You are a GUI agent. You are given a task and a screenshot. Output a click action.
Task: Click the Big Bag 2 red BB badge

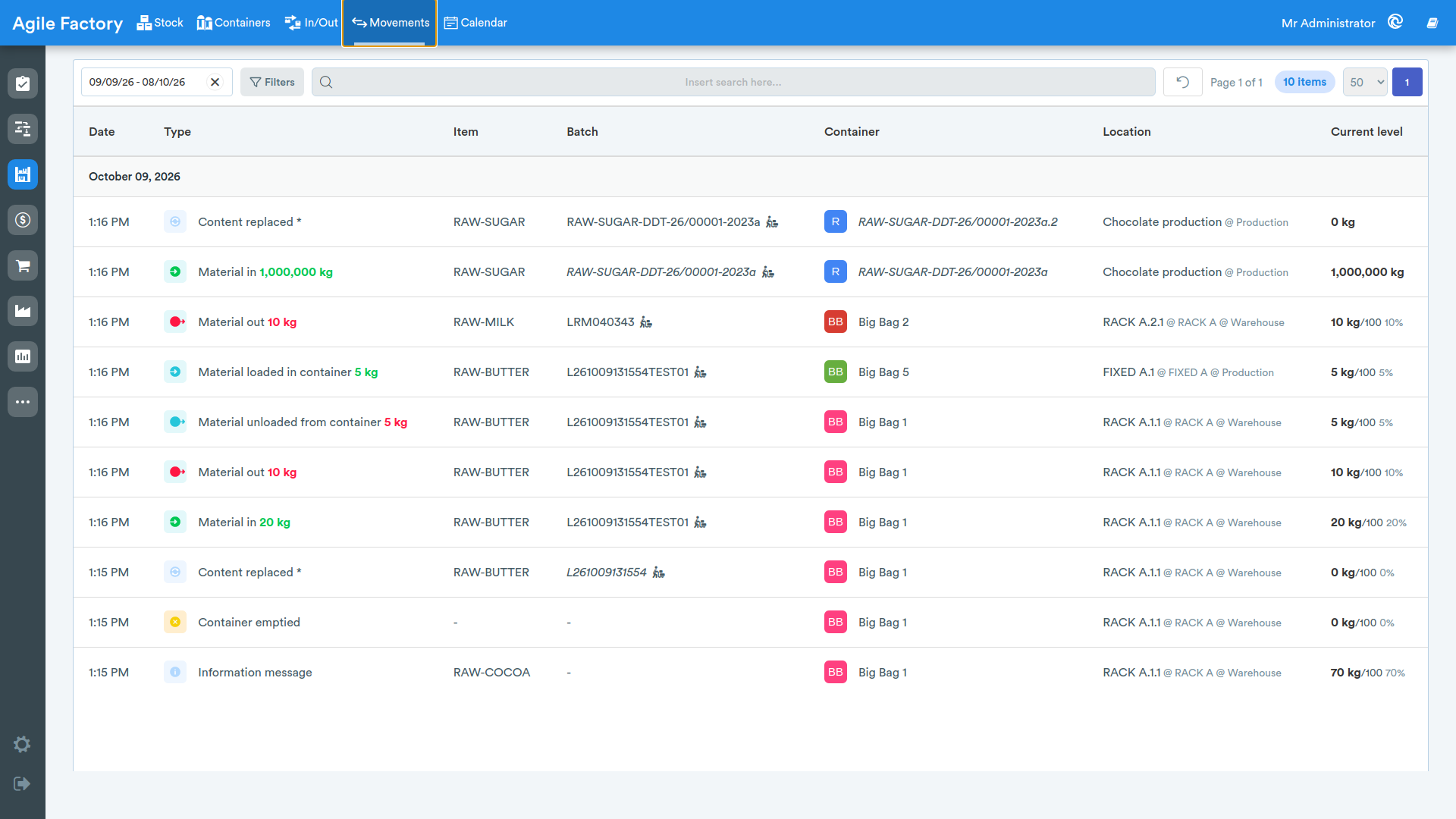click(x=836, y=322)
